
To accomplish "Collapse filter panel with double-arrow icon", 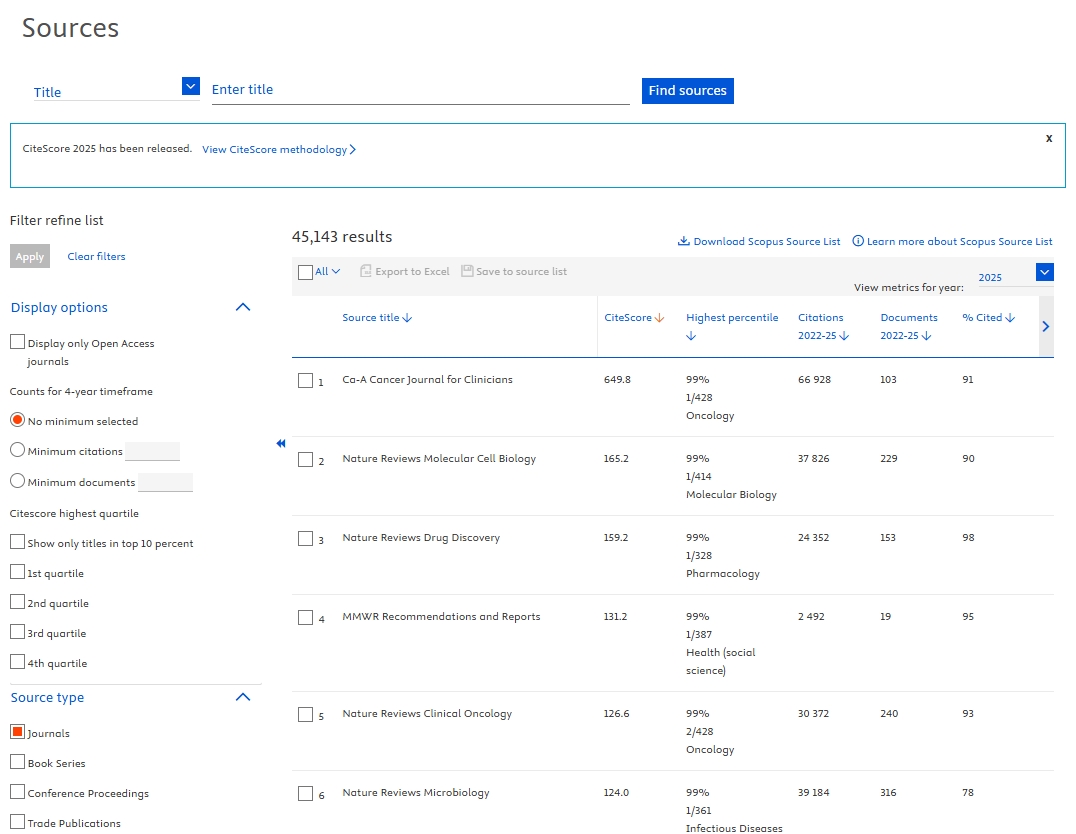I will [281, 443].
